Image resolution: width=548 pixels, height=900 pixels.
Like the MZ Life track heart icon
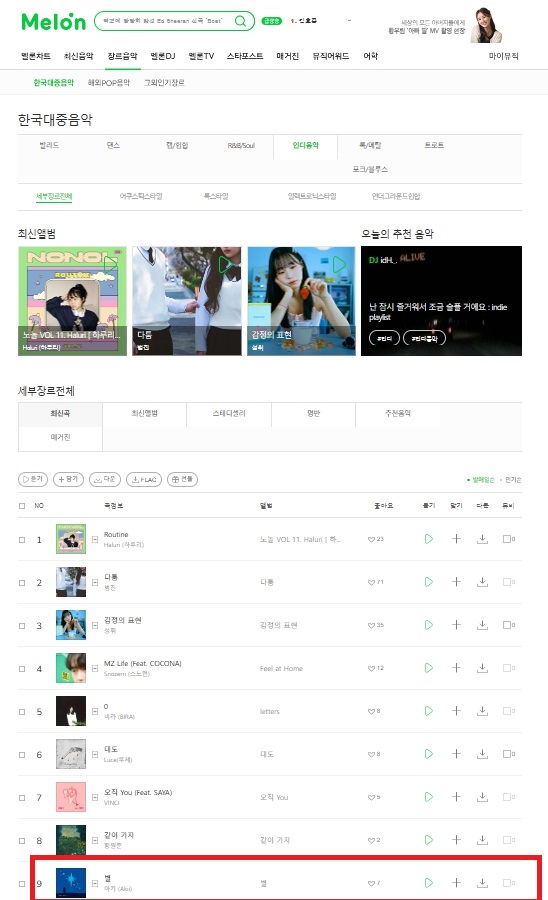[371, 668]
